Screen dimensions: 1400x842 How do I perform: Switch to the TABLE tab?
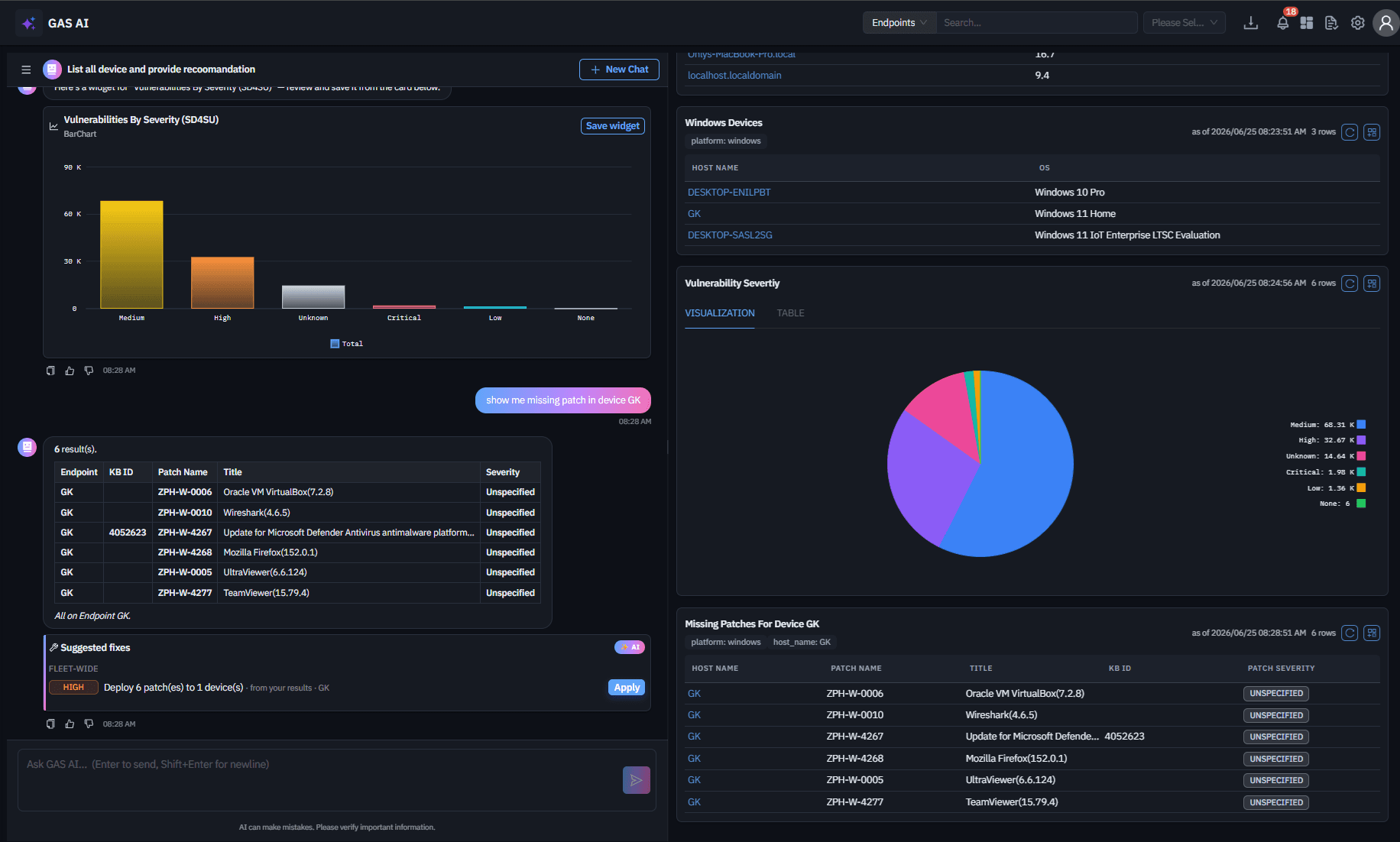point(790,313)
